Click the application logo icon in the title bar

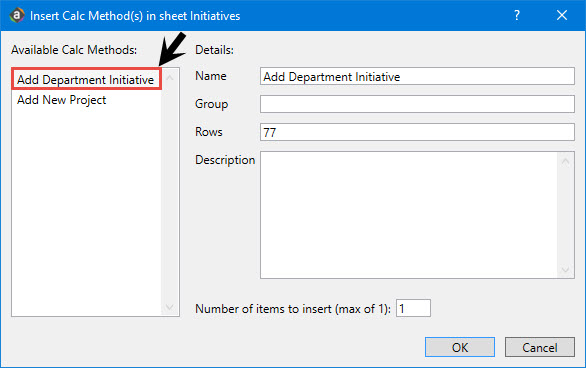pos(17,16)
